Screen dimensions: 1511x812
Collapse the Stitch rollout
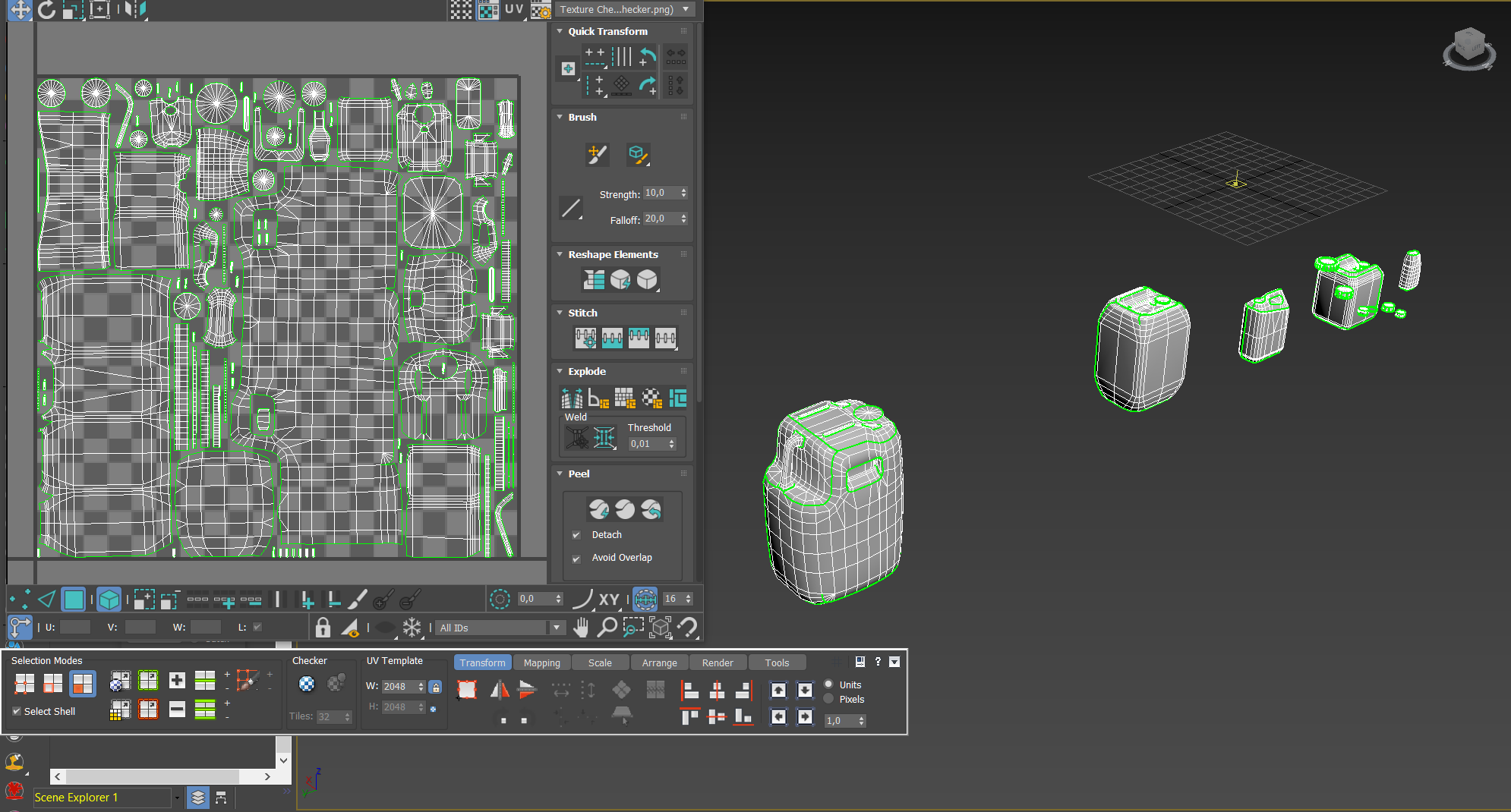click(x=560, y=313)
